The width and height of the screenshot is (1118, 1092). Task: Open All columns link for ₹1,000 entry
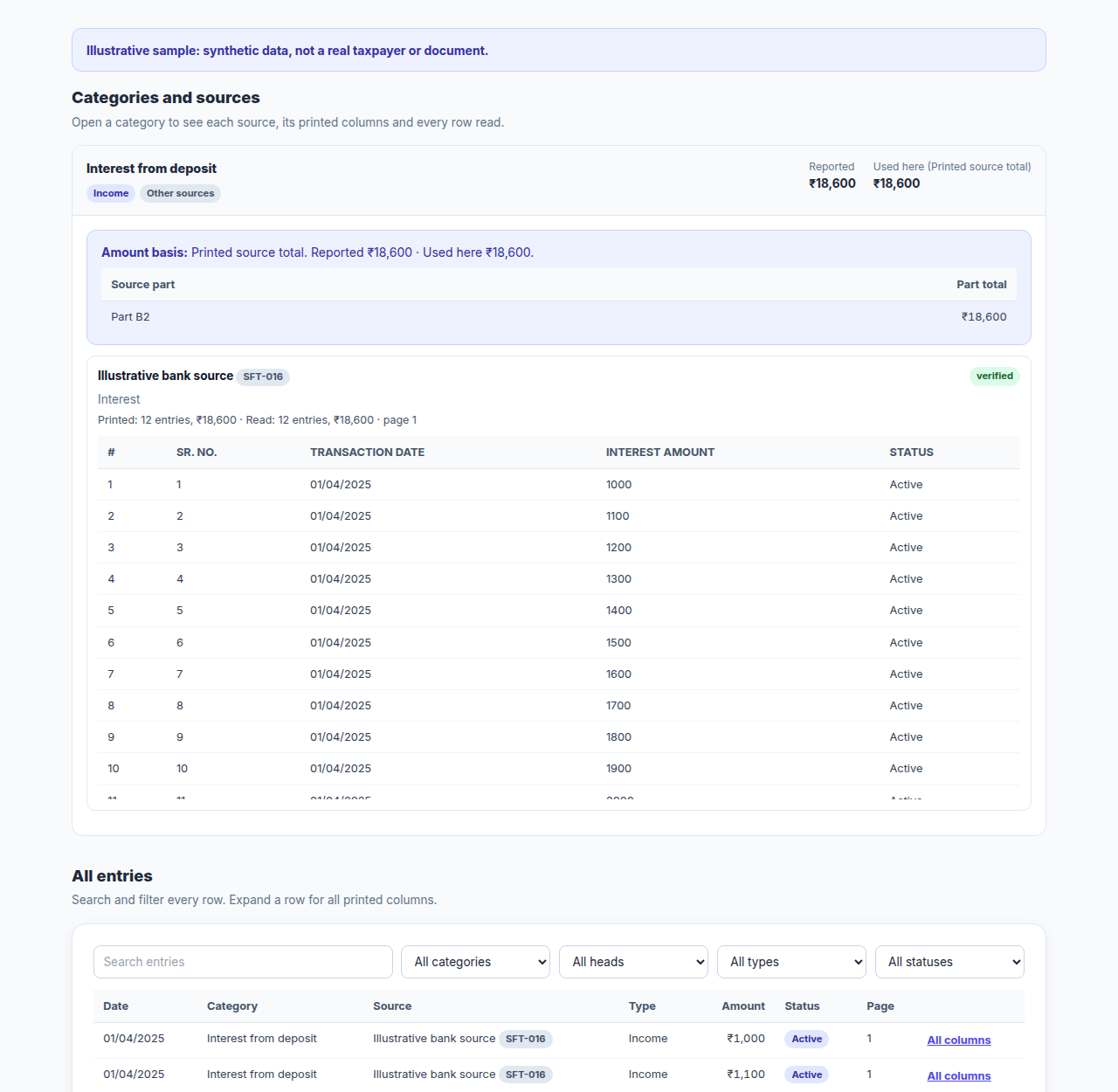click(x=959, y=1040)
